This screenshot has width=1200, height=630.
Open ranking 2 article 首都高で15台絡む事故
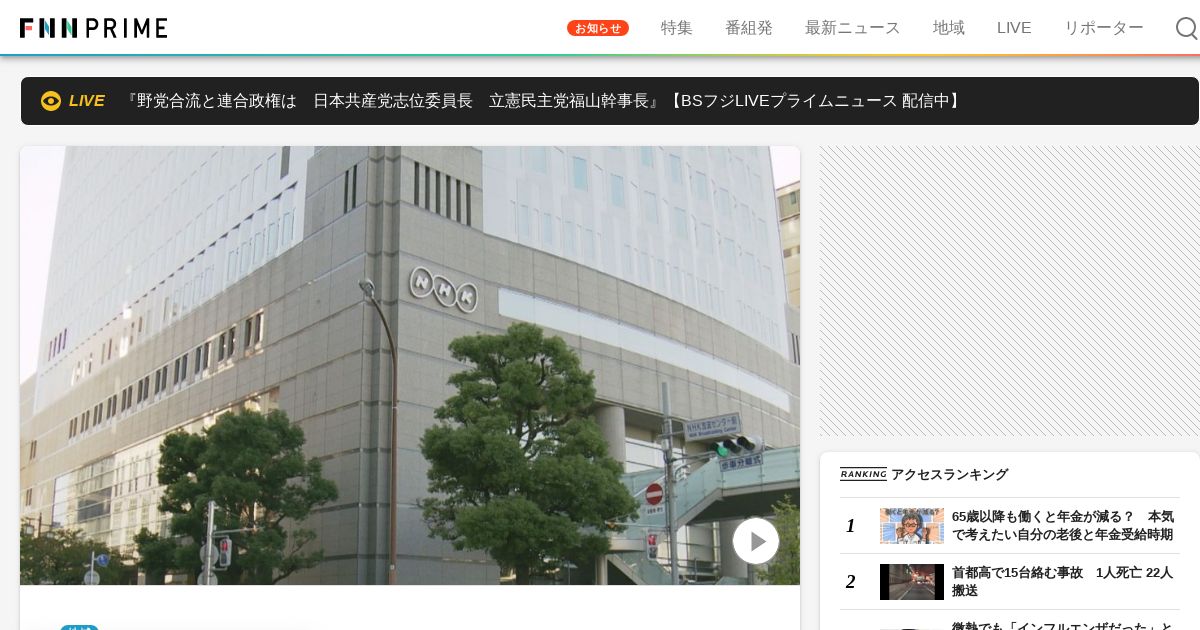(1063, 582)
